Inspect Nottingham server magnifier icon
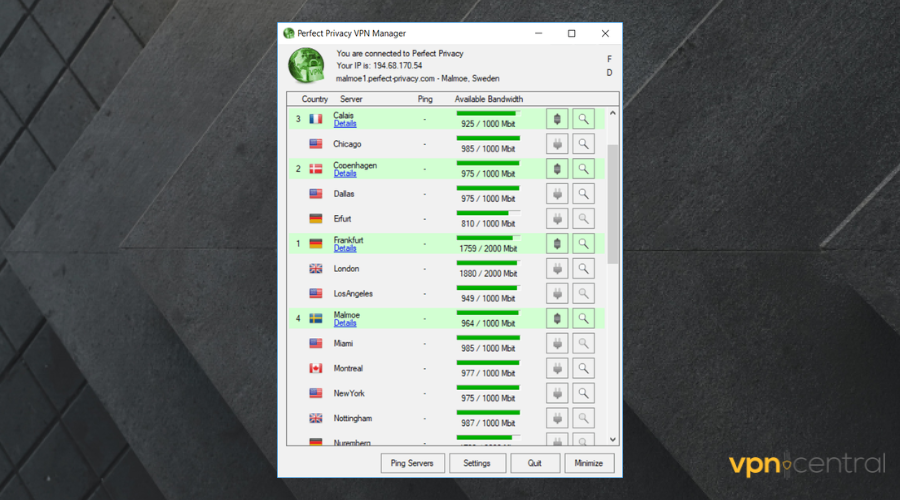This screenshot has height=500, width=900. pyautogui.click(x=583, y=418)
